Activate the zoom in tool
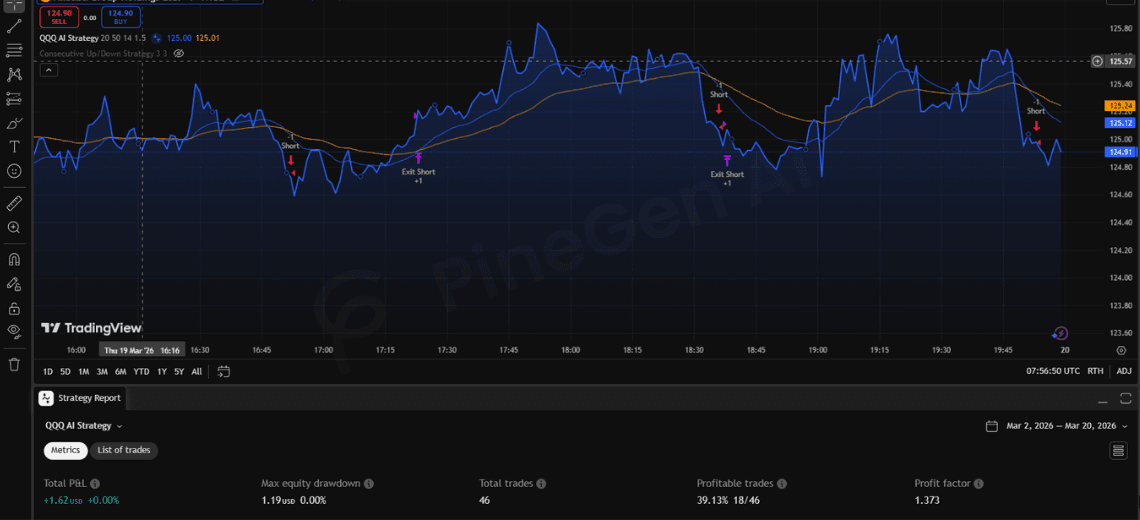 14,228
